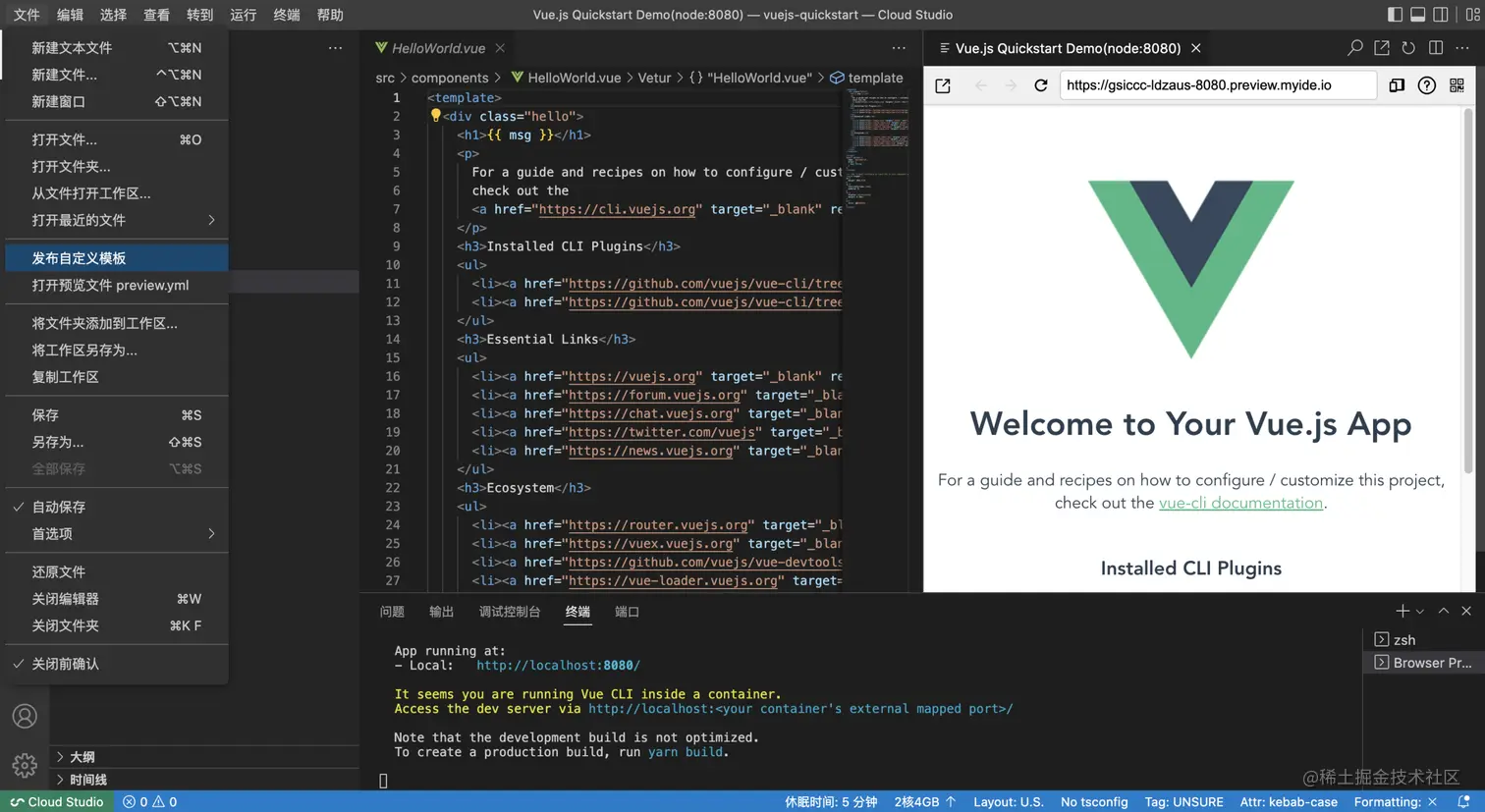
Task: Go forward in the preview browser
Action: click(1011, 85)
